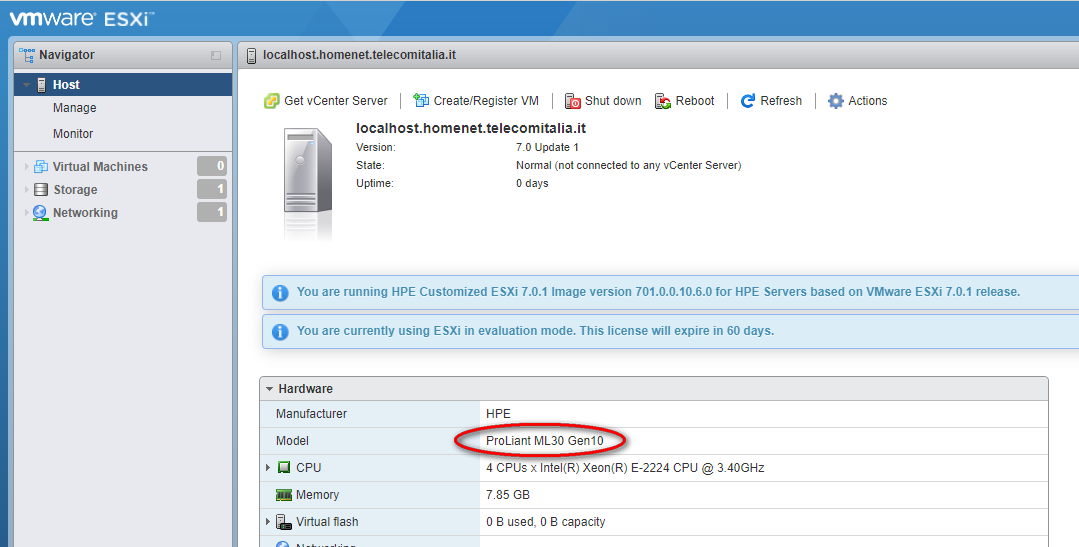The height and width of the screenshot is (547, 1079).
Task: Click the State value Normal
Action: point(628,165)
